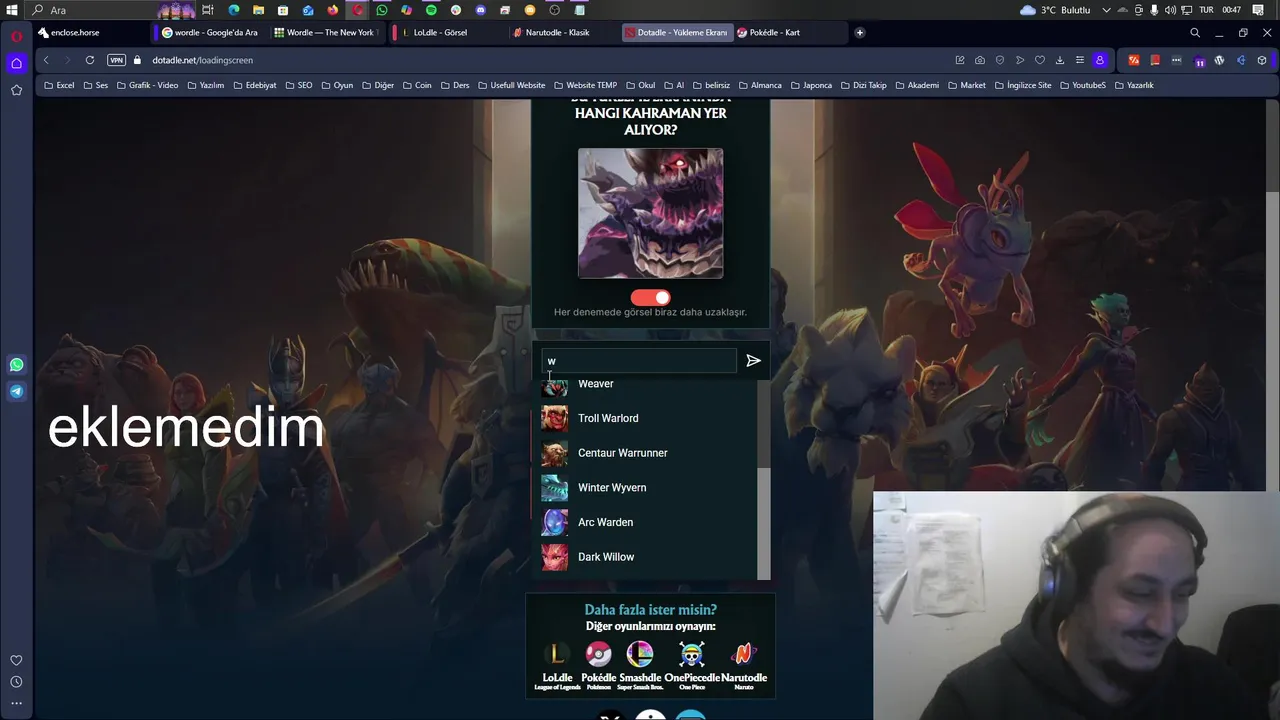Search tabs with the magnifier icon
Screen dimensions: 1280x720
[1195, 32]
